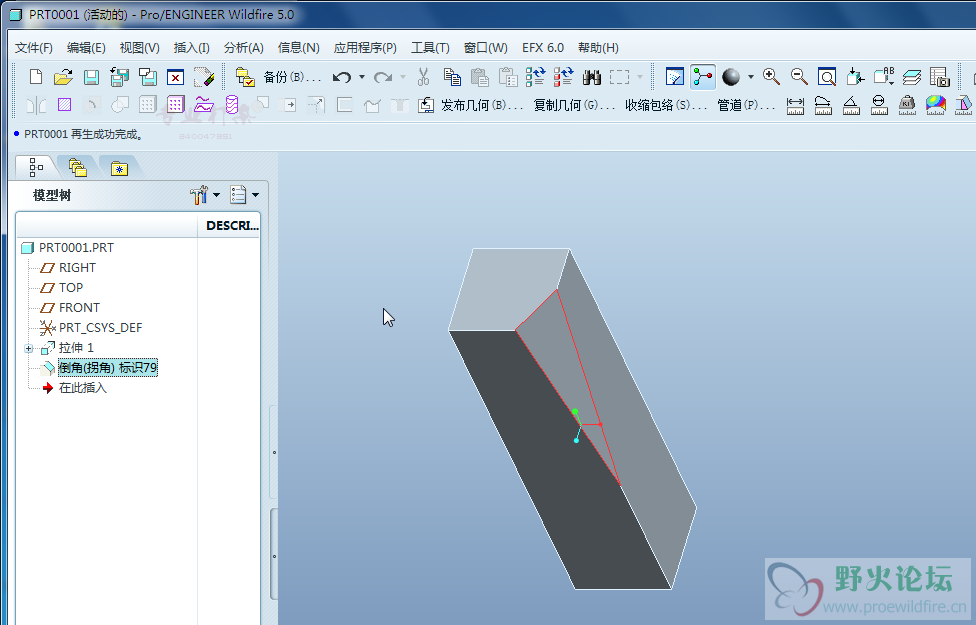Open an existing file via the folder icon
The height and width of the screenshot is (625, 976).
click(63, 77)
